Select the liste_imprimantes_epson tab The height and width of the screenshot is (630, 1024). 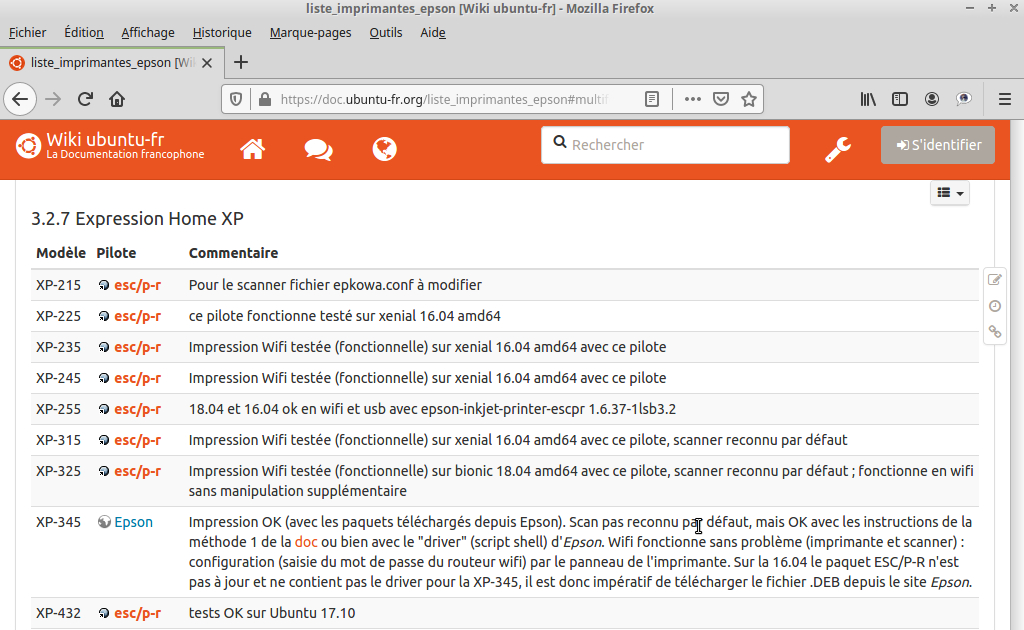click(x=112, y=63)
